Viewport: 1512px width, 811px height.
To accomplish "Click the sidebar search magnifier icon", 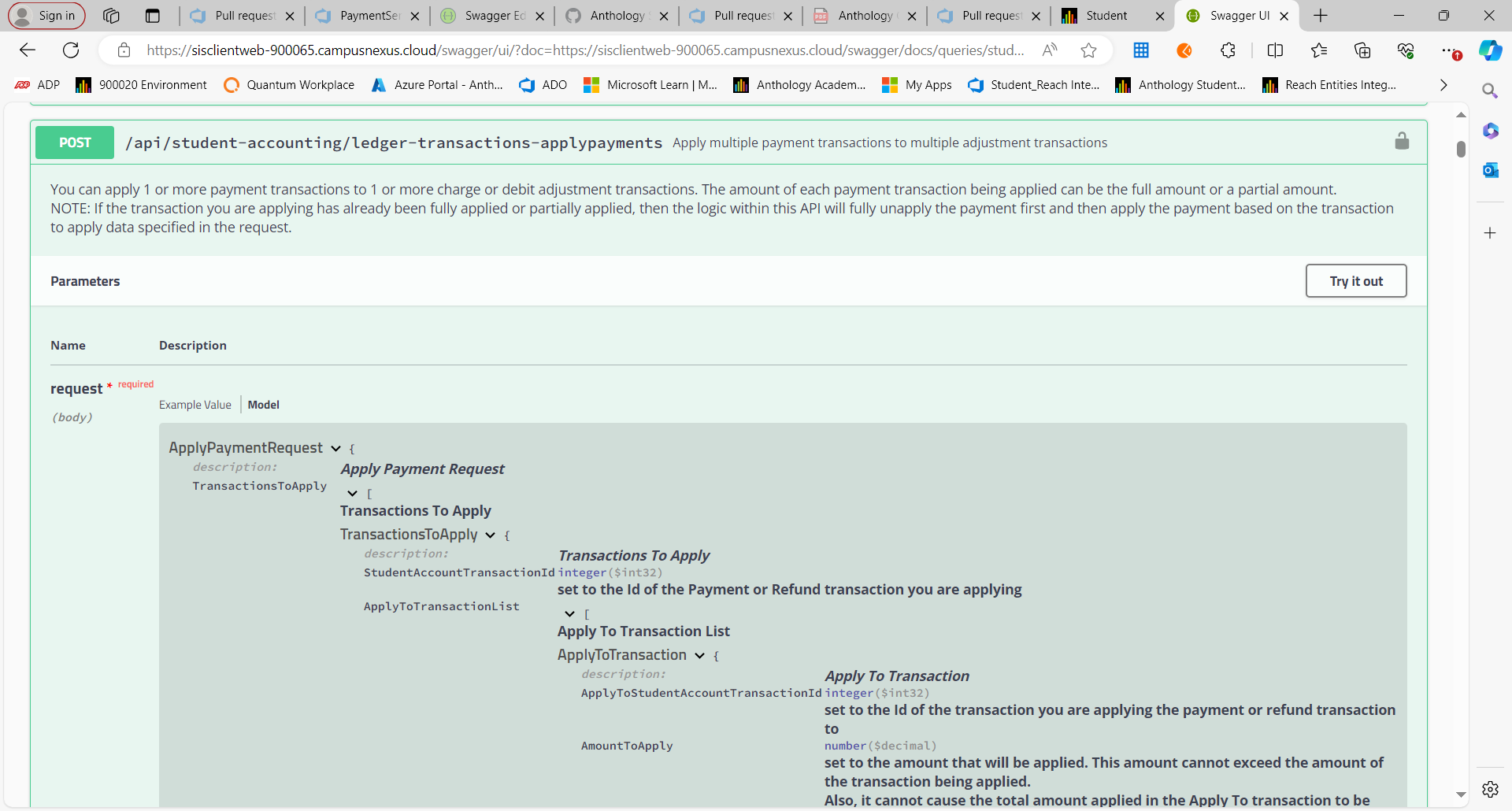I will [1490, 91].
